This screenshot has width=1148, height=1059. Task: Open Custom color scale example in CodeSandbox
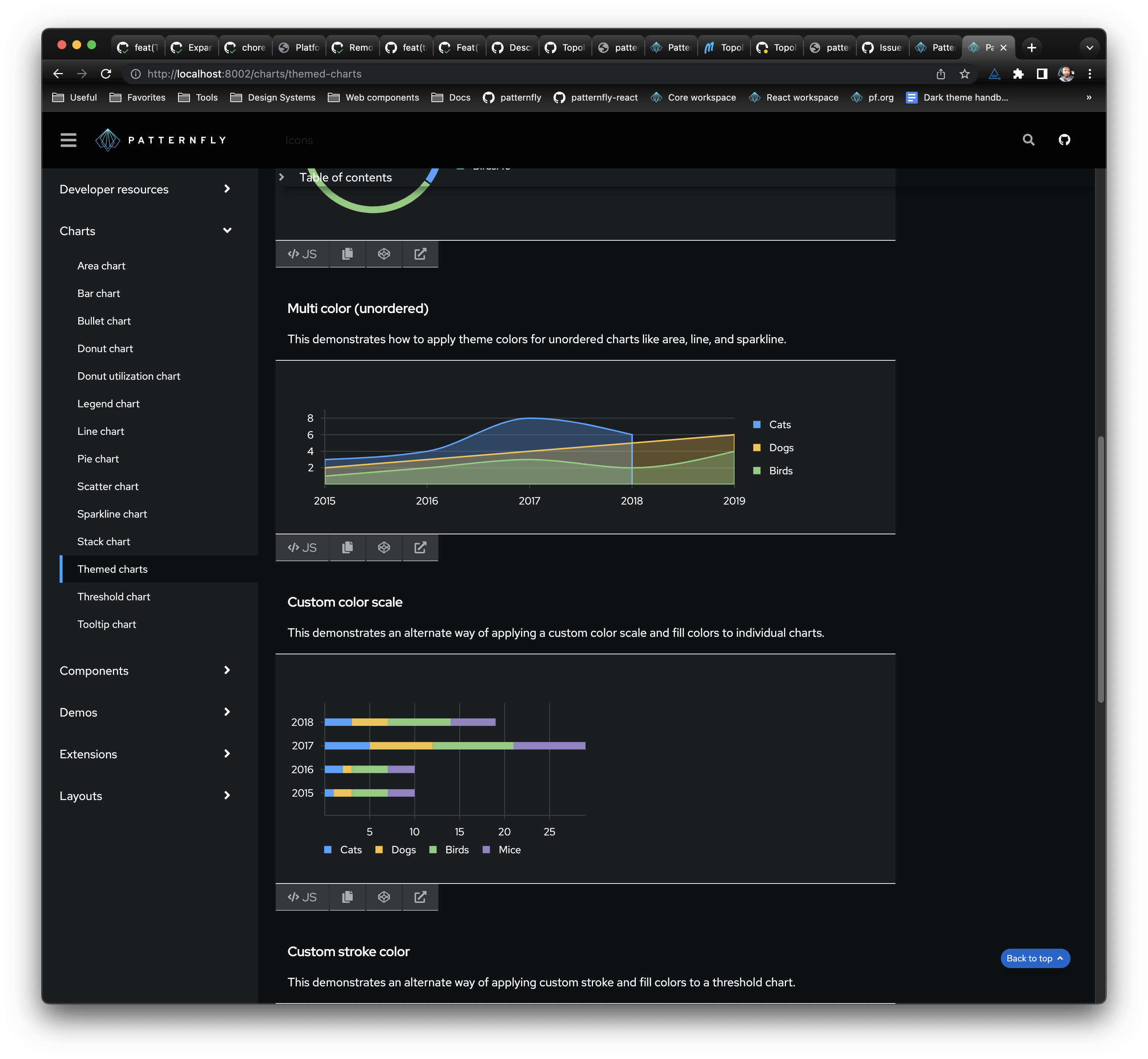tap(384, 897)
